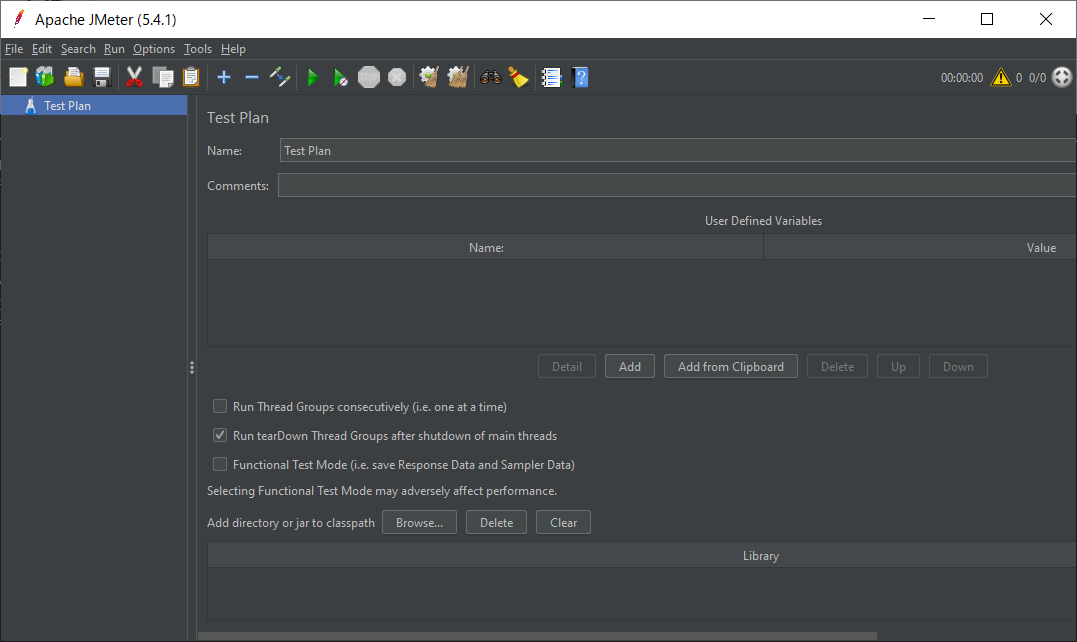Open the Run menu
Screen dimensions: 1077x642
point(114,49)
